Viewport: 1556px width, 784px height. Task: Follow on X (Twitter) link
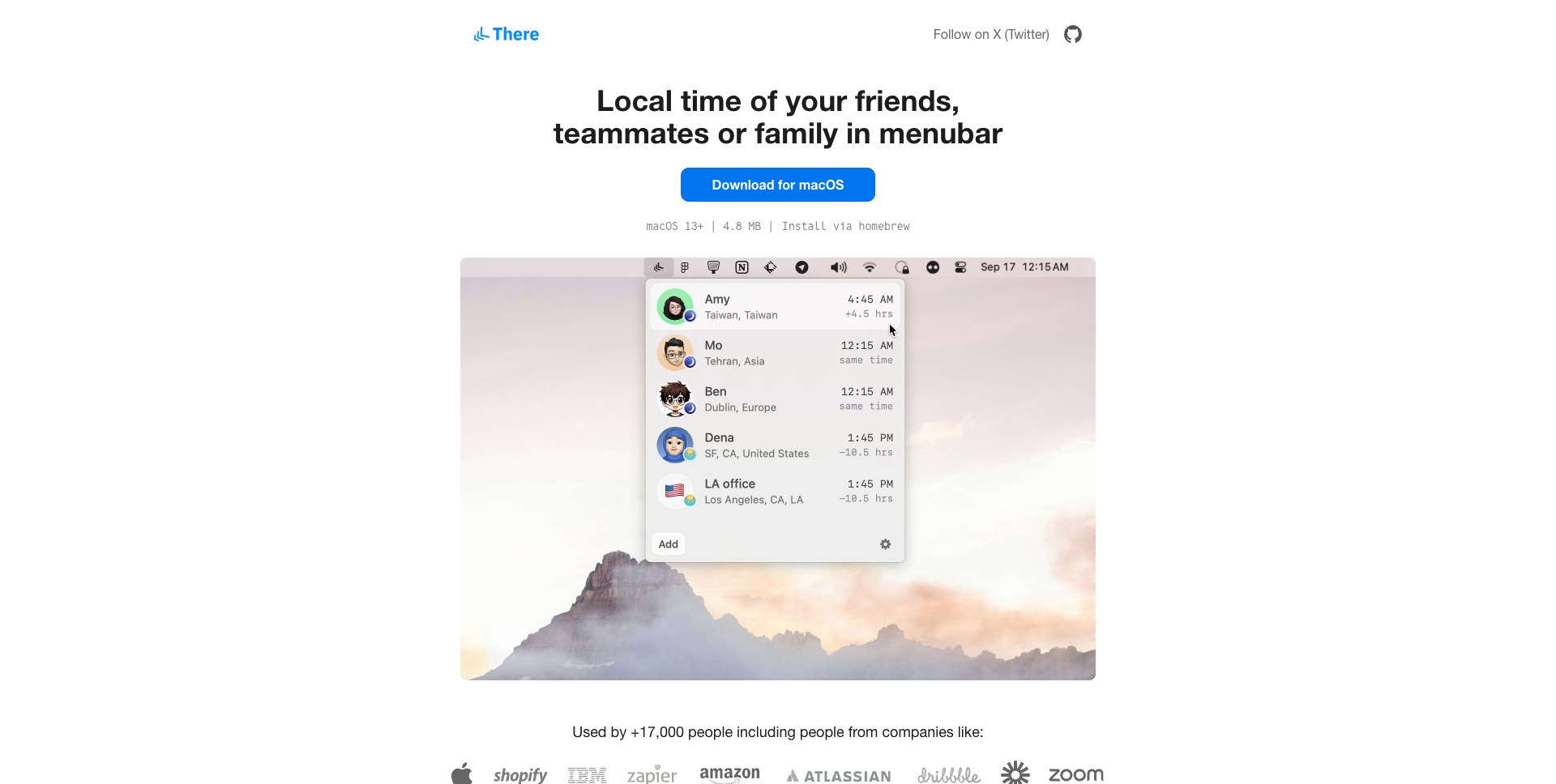(991, 34)
